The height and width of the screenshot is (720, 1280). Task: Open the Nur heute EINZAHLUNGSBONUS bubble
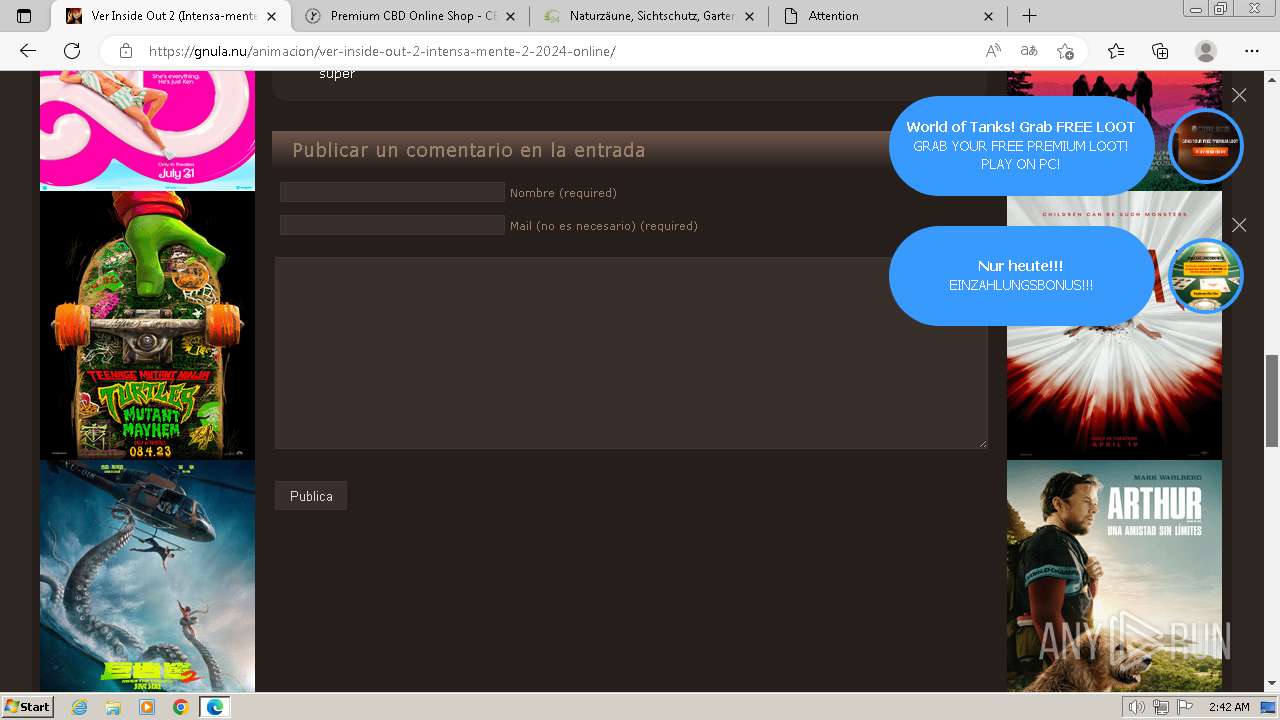[x=1021, y=275]
